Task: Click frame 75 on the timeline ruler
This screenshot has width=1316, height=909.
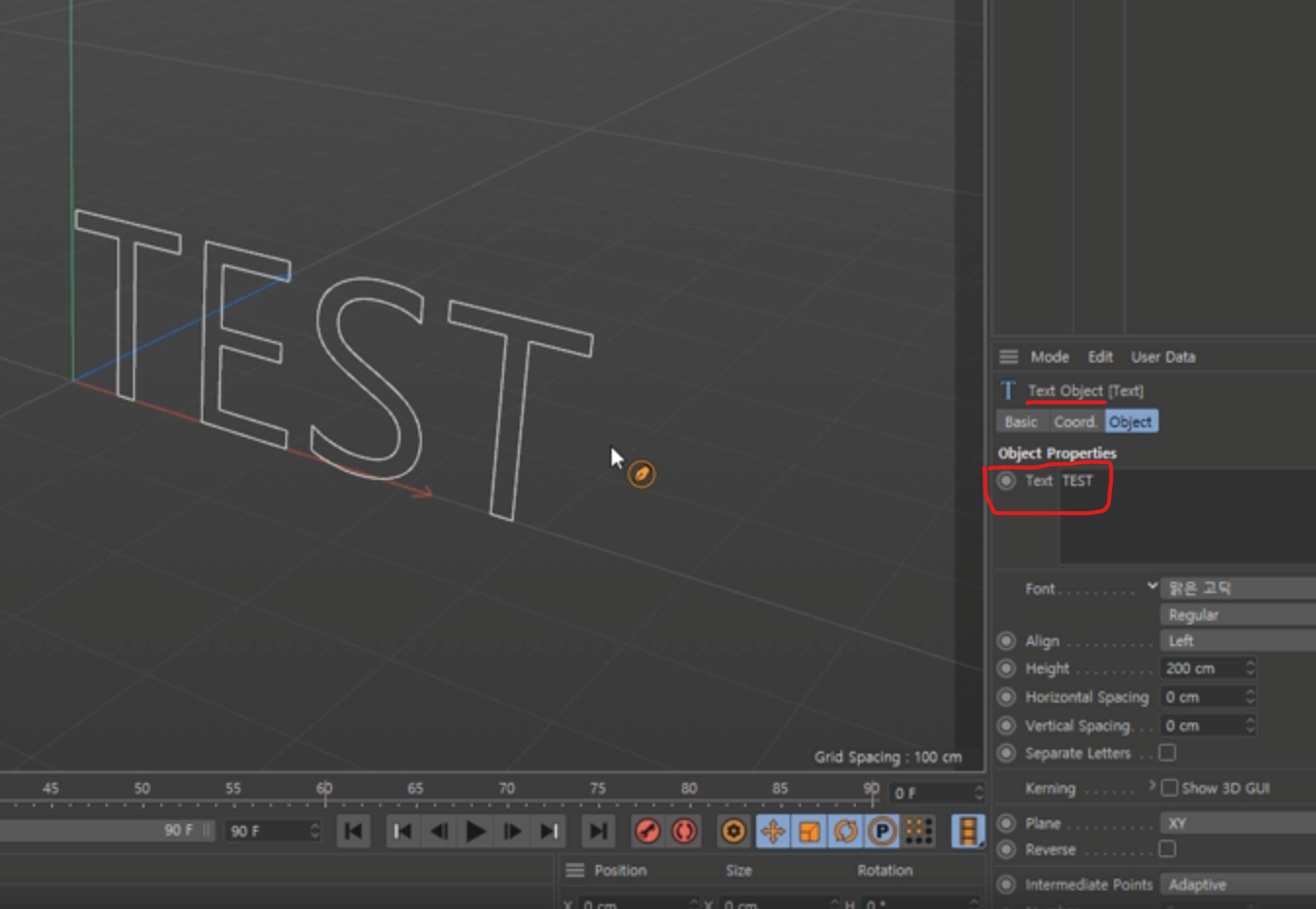Action: [x=598, y=789]
